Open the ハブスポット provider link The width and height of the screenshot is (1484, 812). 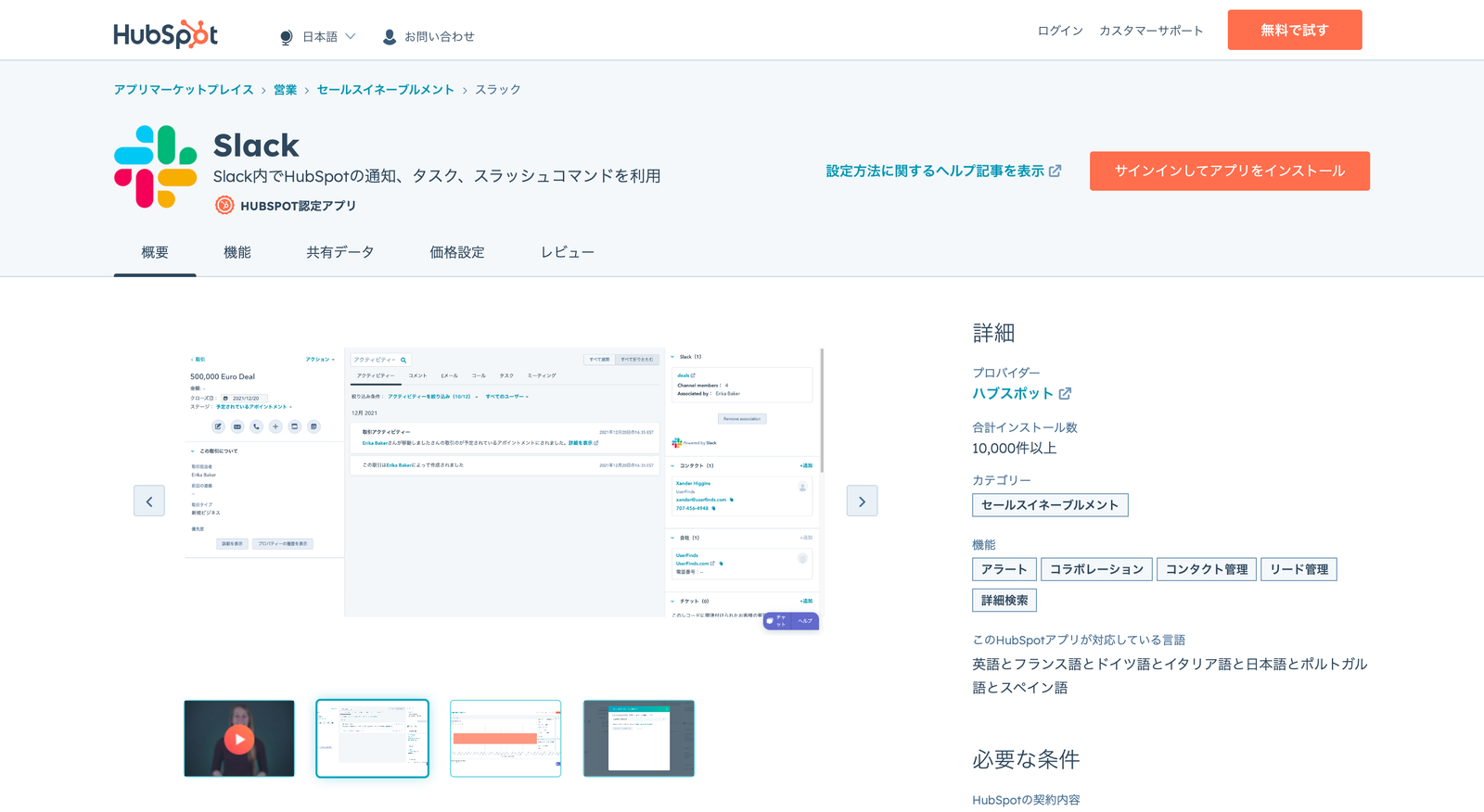(1013, 394)
